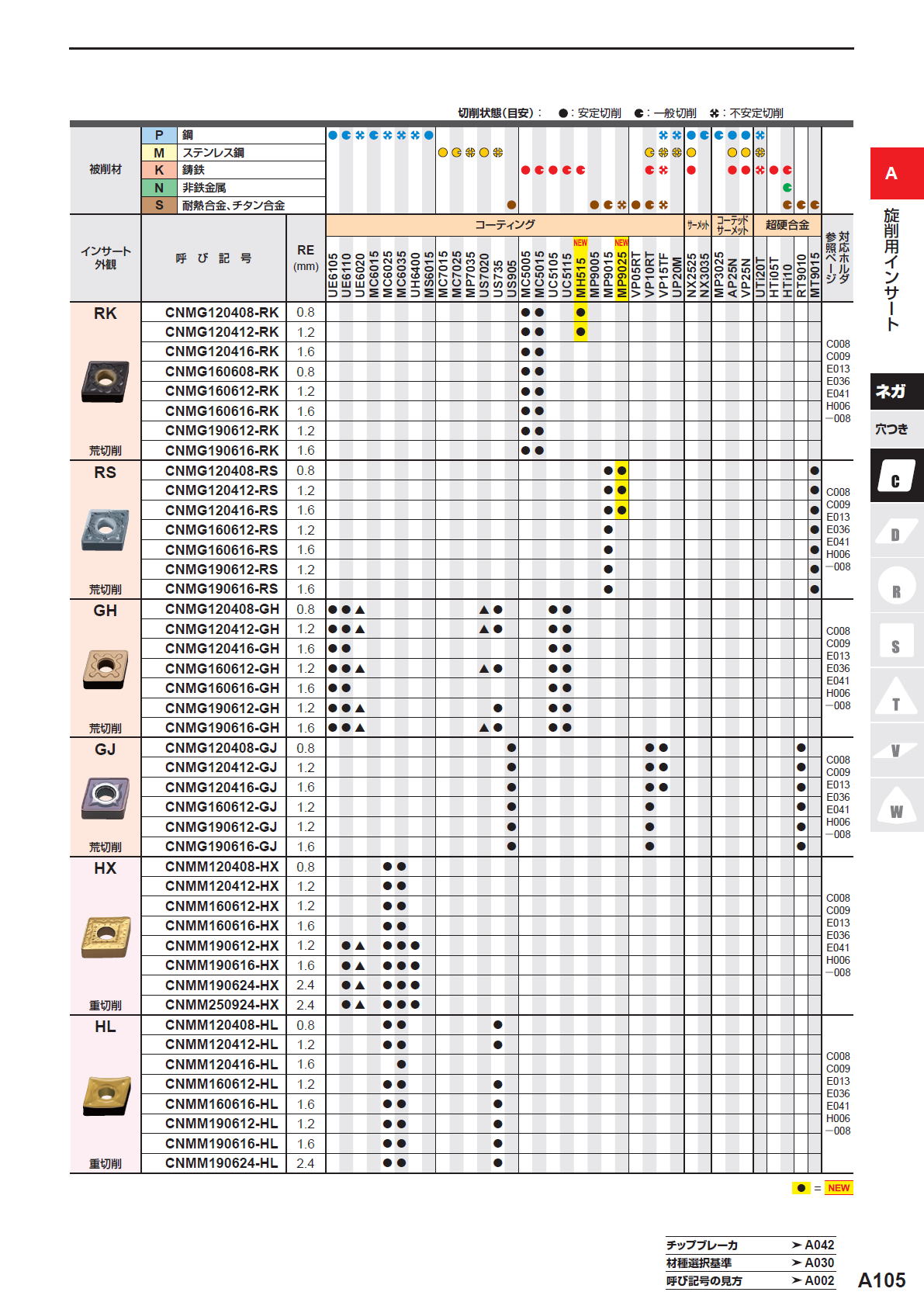Select the C-shape insert tab icon
Image resolution: width=924 pixels, height=1299 pixels.
click(x=896, y=476)
